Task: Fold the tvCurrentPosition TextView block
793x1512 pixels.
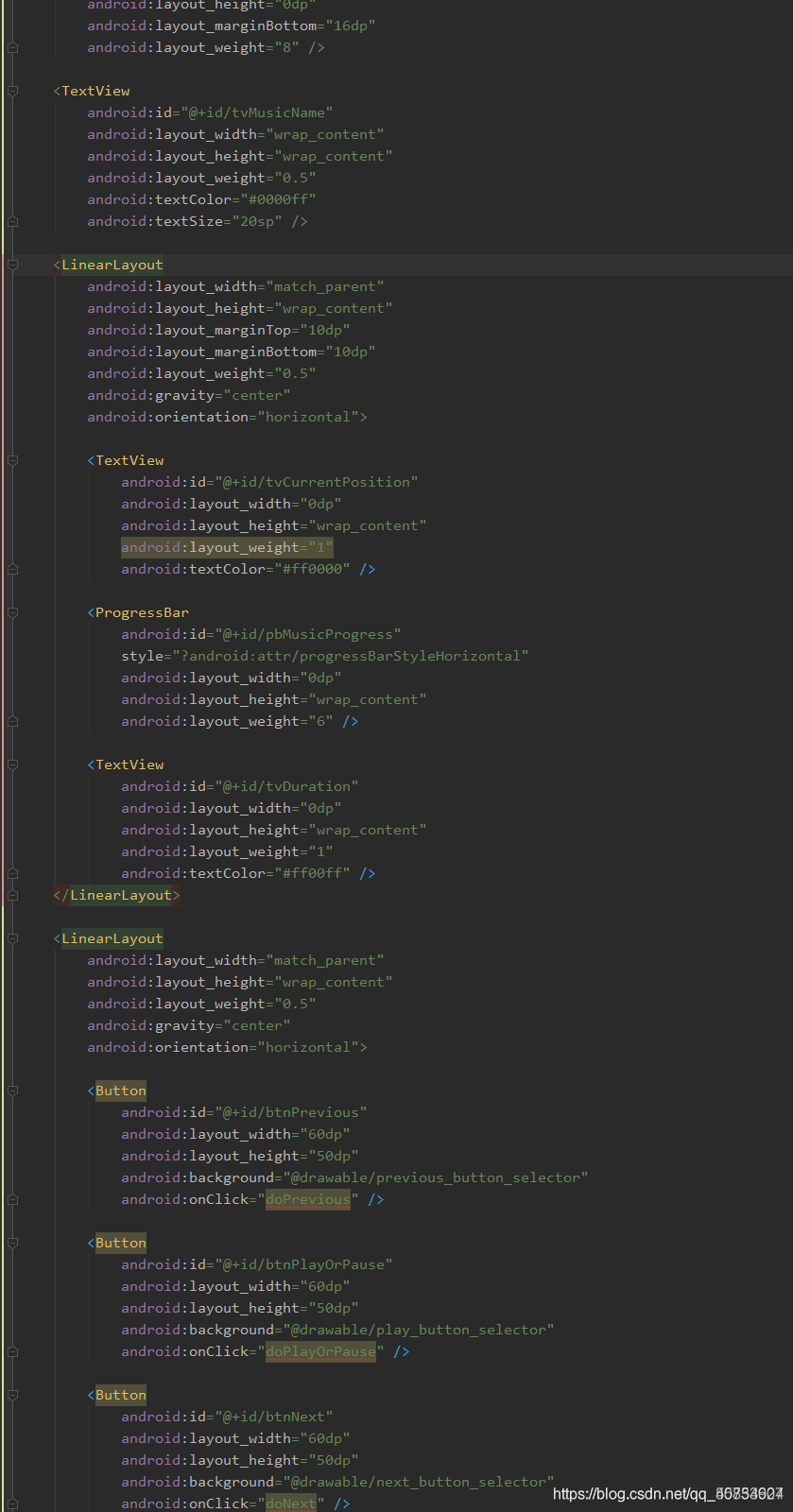Action: pyautogui.click(x=12, y=460)
